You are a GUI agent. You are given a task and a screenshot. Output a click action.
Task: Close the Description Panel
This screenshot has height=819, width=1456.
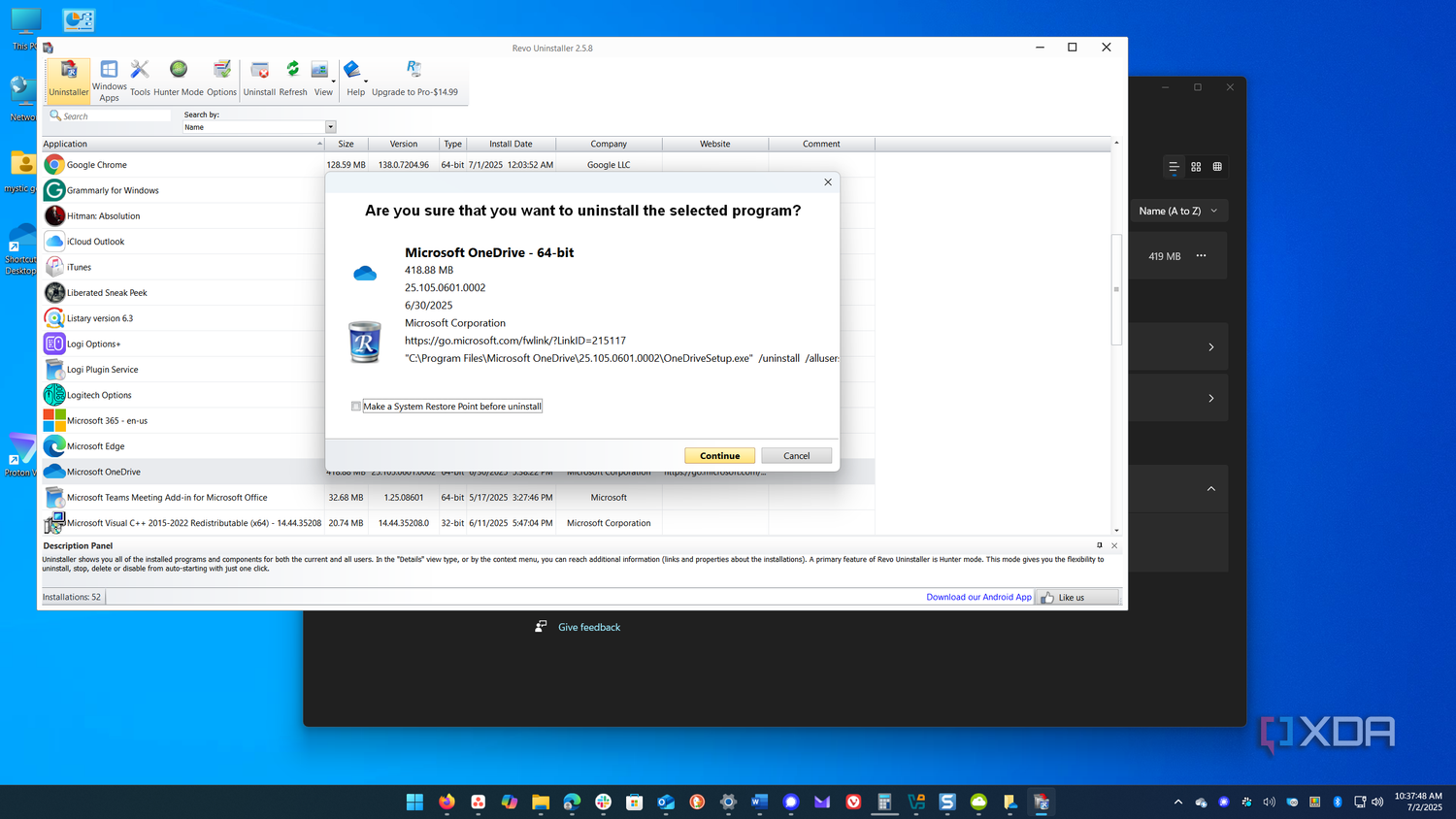(x=1114, y=545)
